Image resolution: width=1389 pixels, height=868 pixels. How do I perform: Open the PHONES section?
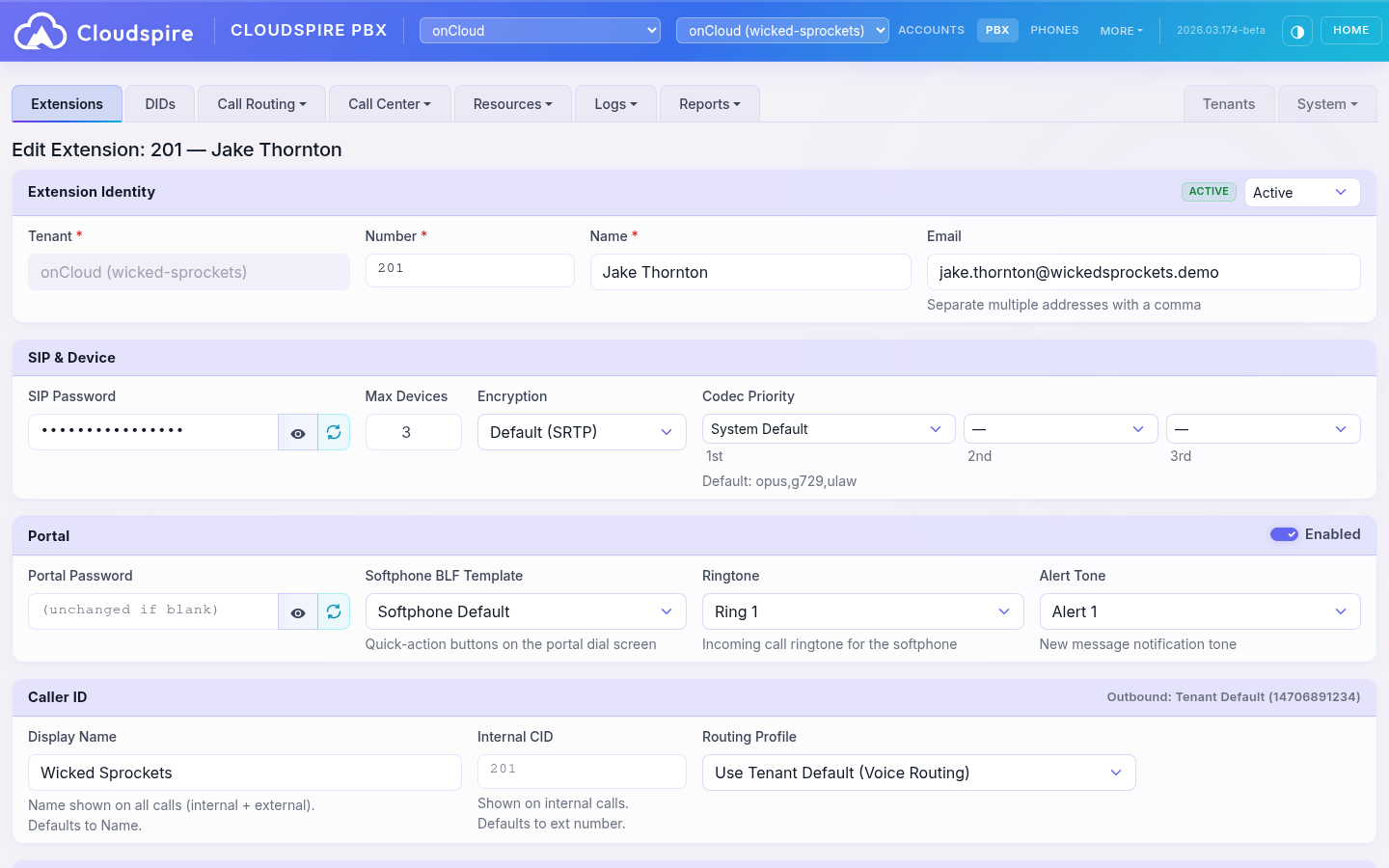click(1054, 30)
